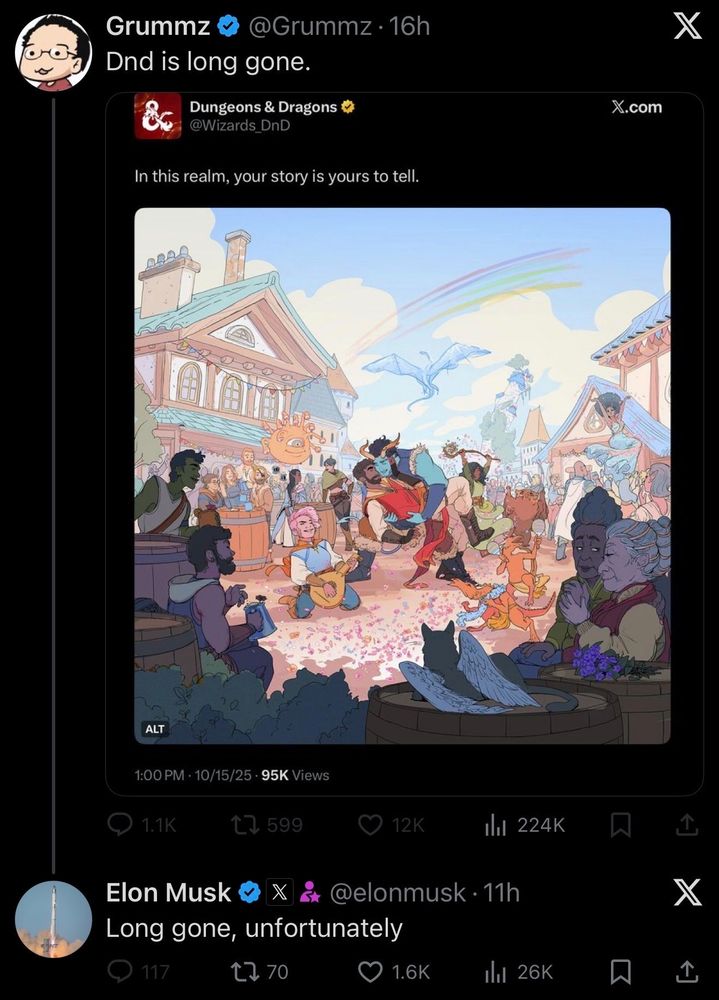
Task: View Elon Musk reply's 26K views
Action: [496, 971]
